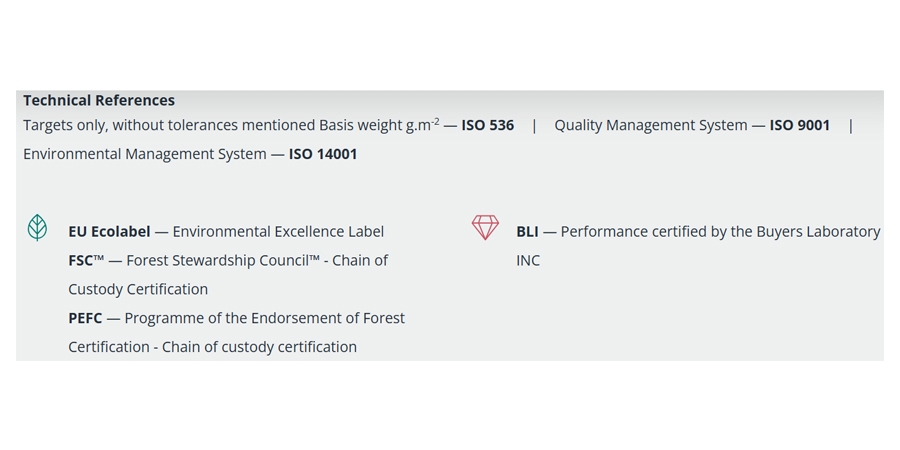Viewport: 900px width, 450px height.
Task: Click the BLI bold label
Action: 527,231
